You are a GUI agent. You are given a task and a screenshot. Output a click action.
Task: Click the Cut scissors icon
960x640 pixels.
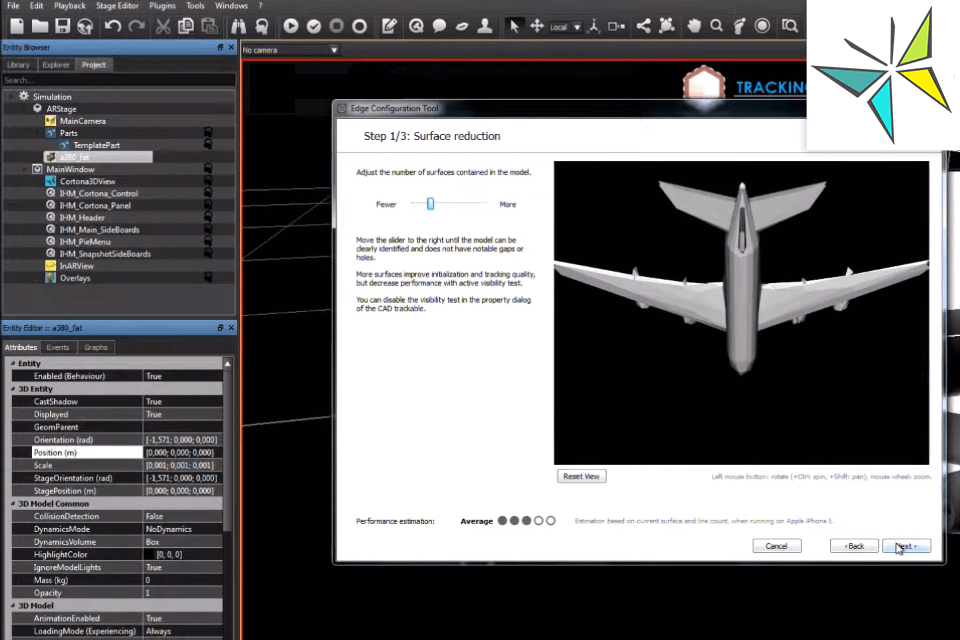tap(163, 26)
